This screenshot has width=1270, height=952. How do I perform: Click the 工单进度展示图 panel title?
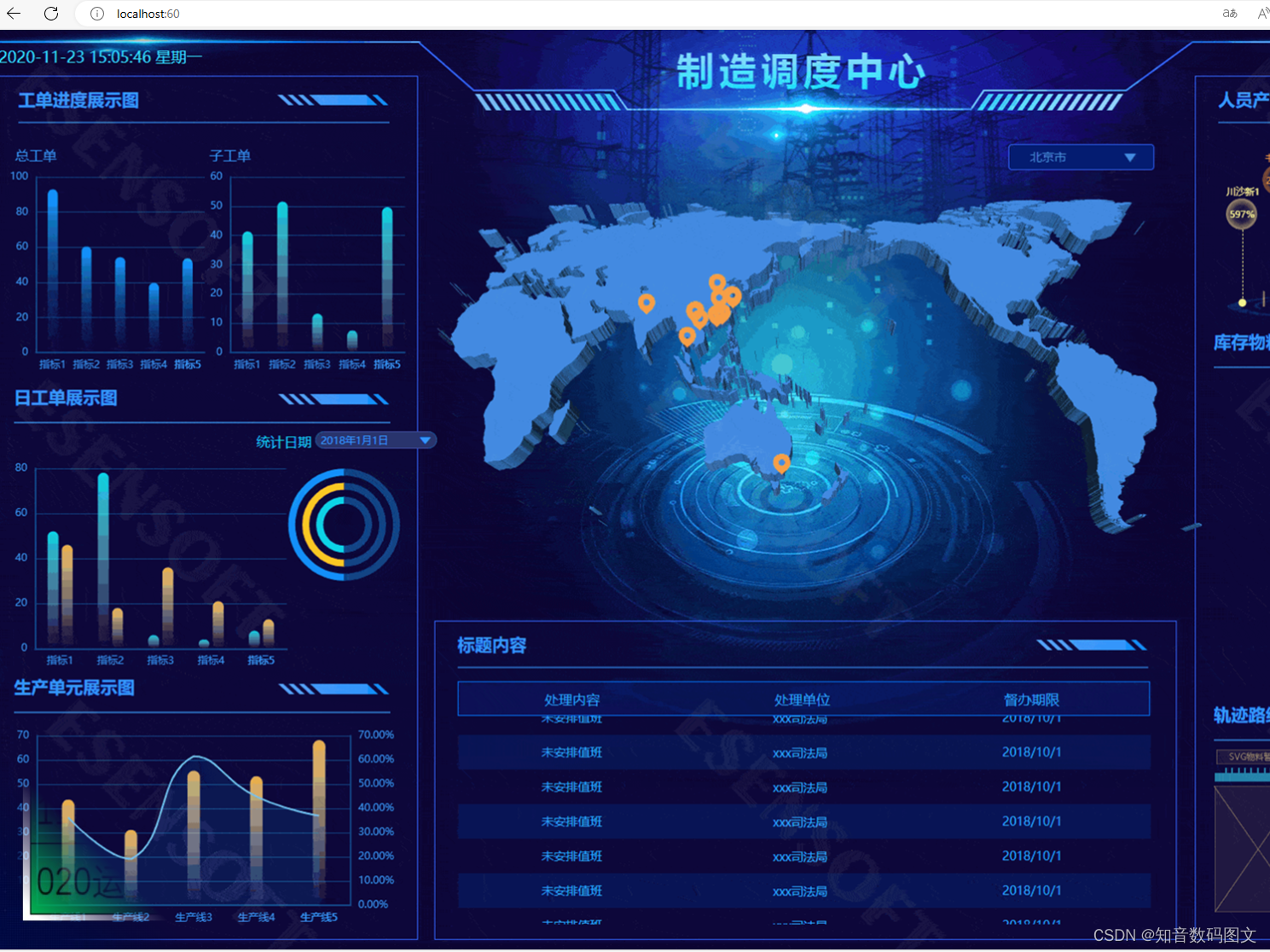coord(78,101)
